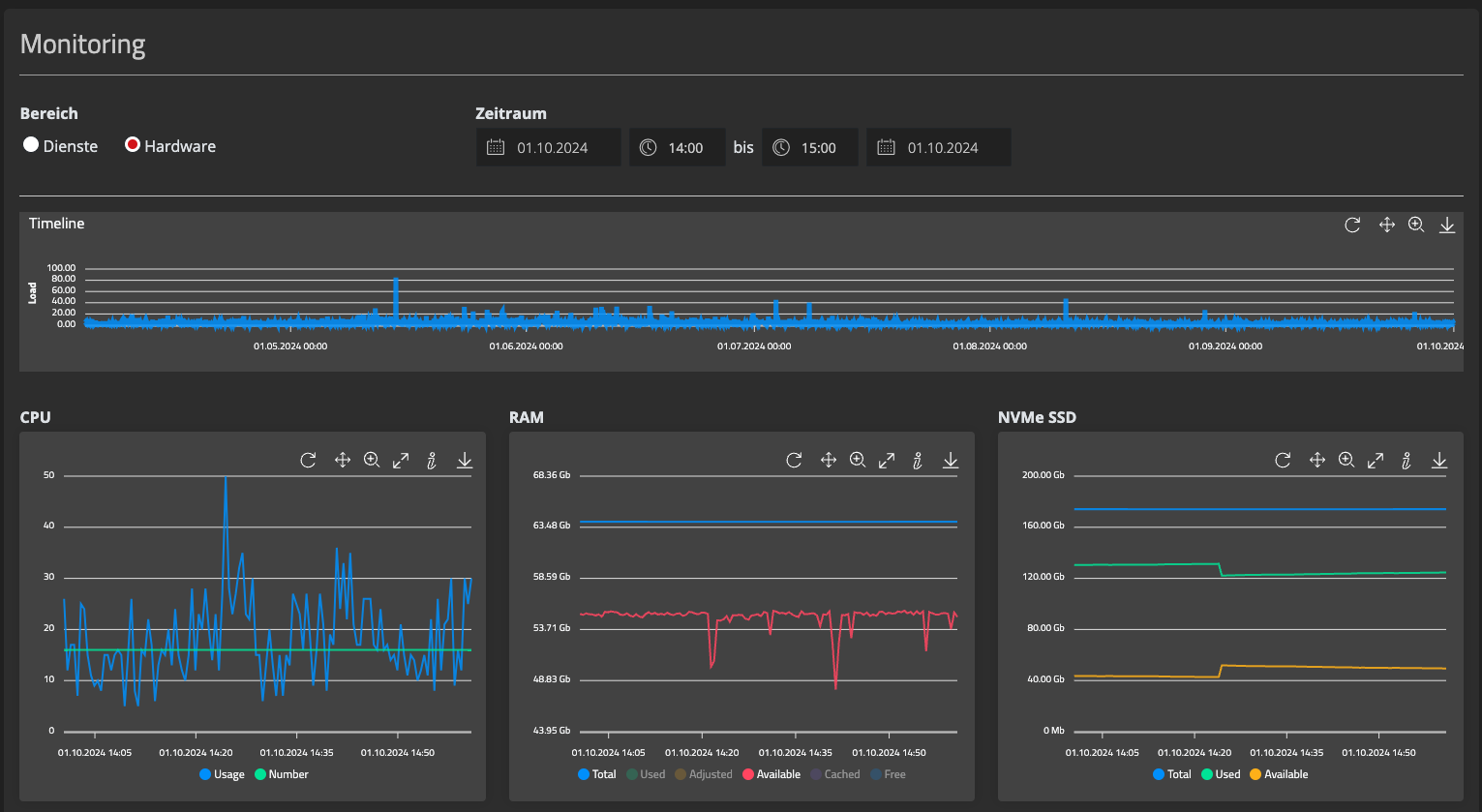Screen dimensions: 1482x812
Task: Show Cached series in RAM legend
Action: [835, 774]
